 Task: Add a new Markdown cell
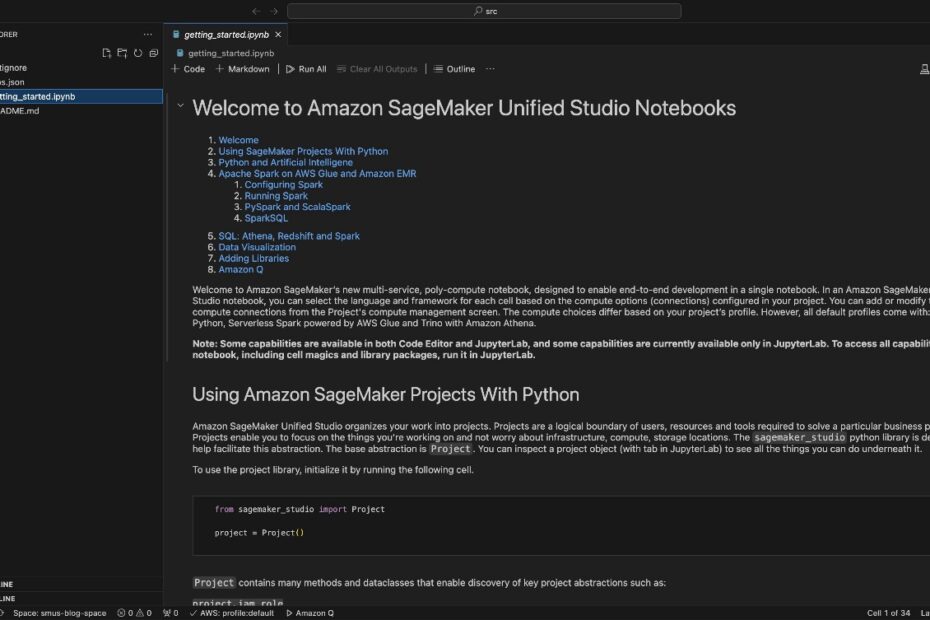click(243, 69)
